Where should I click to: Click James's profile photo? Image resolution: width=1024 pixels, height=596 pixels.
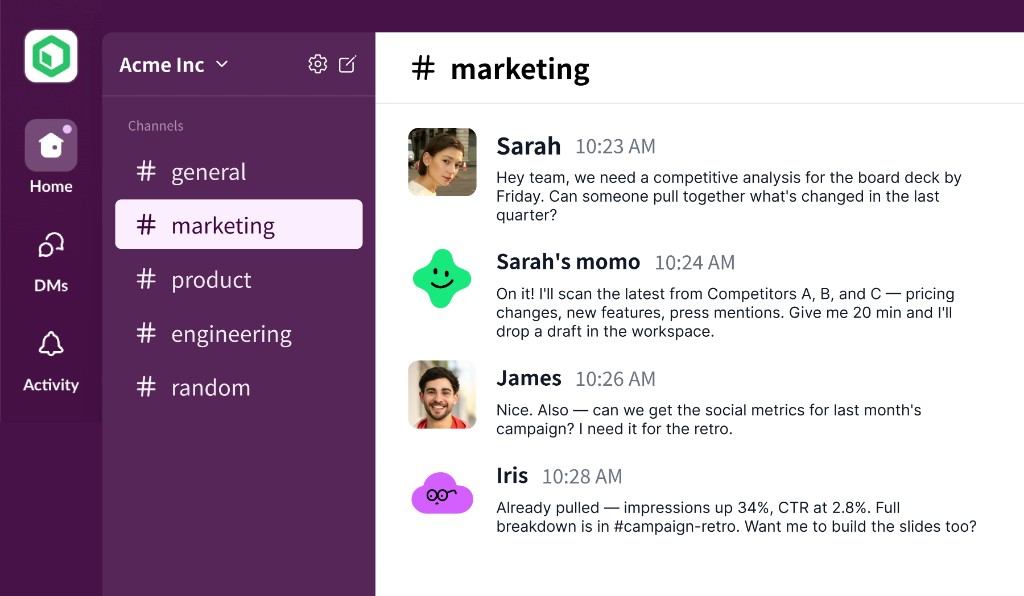tap(442, 394)
